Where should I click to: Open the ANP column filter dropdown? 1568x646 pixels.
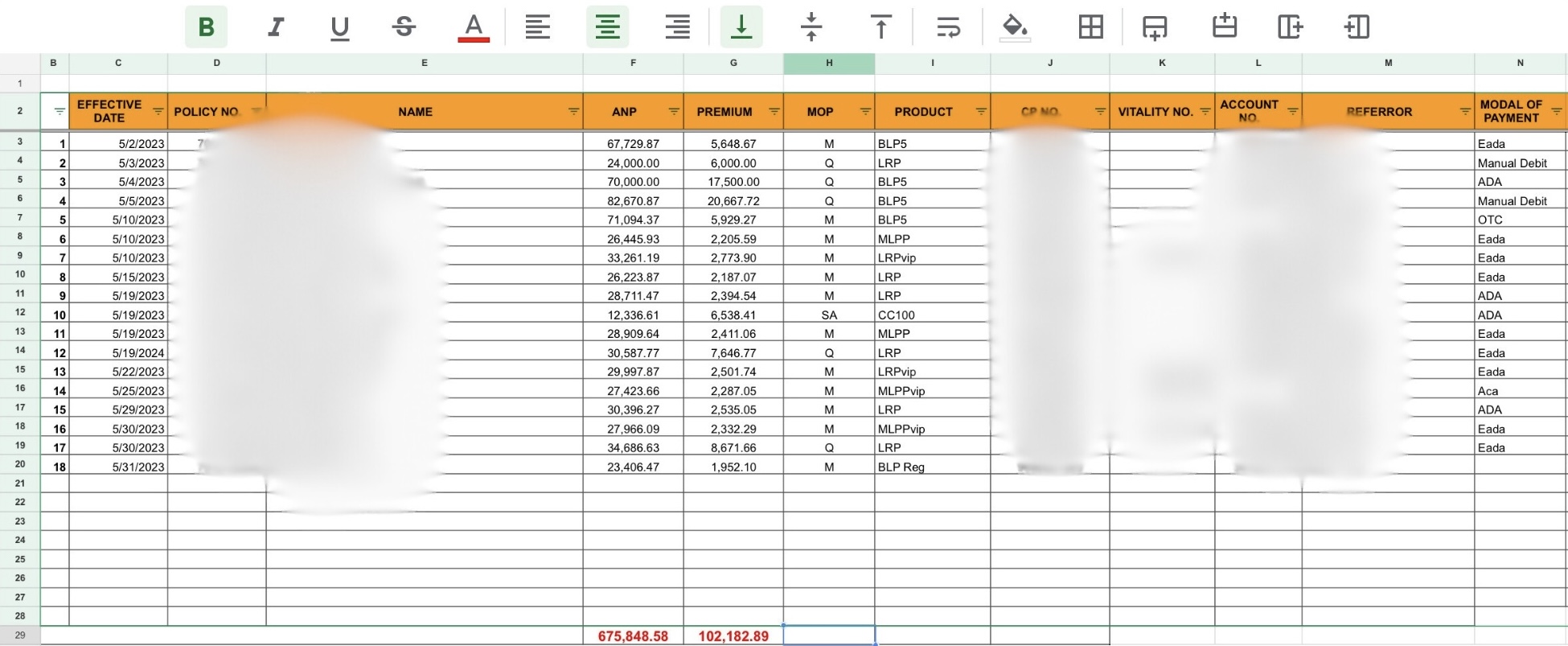pos(674,112)
